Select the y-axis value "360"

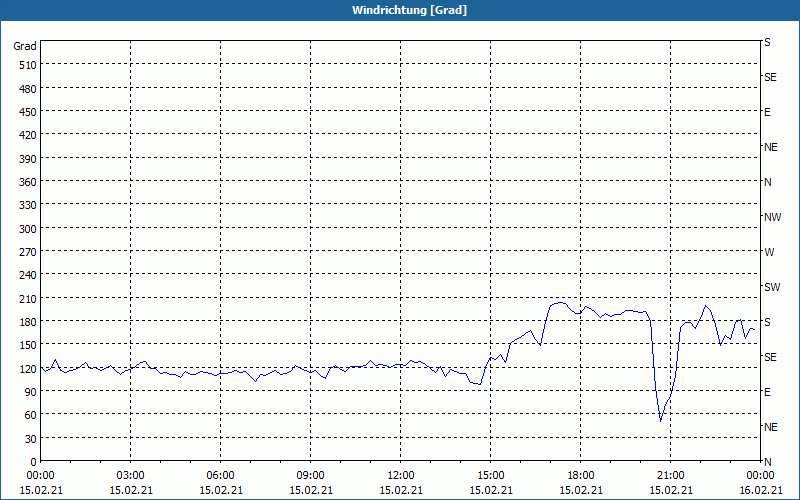28,182
